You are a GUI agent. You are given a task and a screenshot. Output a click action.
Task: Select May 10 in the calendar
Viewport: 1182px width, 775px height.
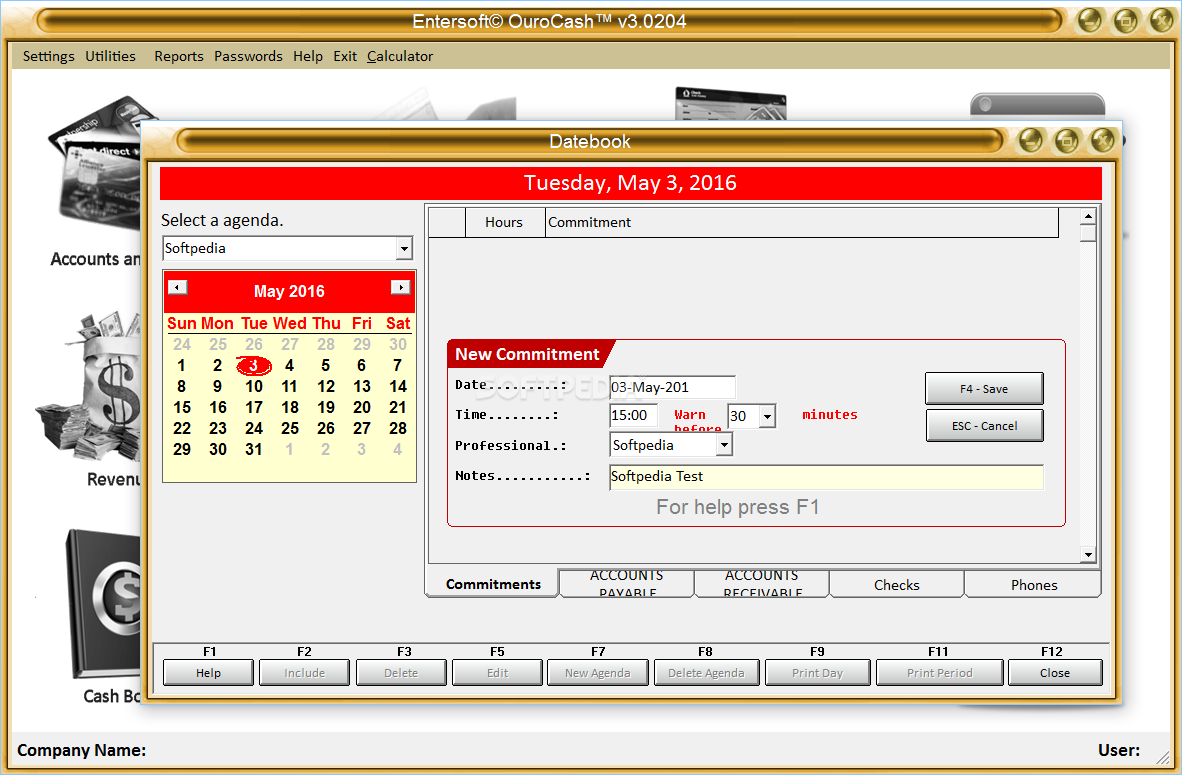(x=254, y=386)
